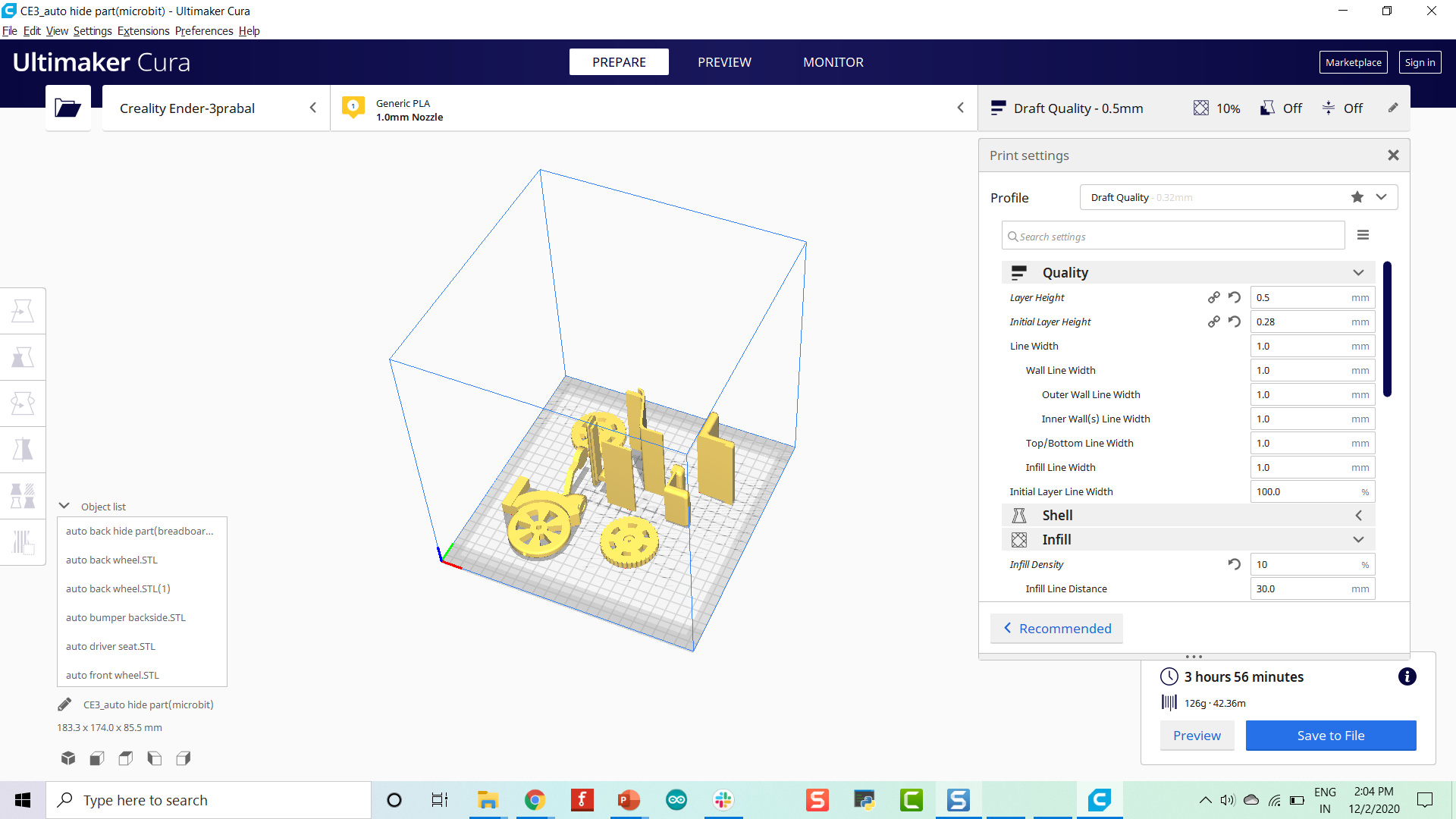
Task: Switch to the PREVIEW stage tab
Action: pyautogui.click(x=724, y=62)
